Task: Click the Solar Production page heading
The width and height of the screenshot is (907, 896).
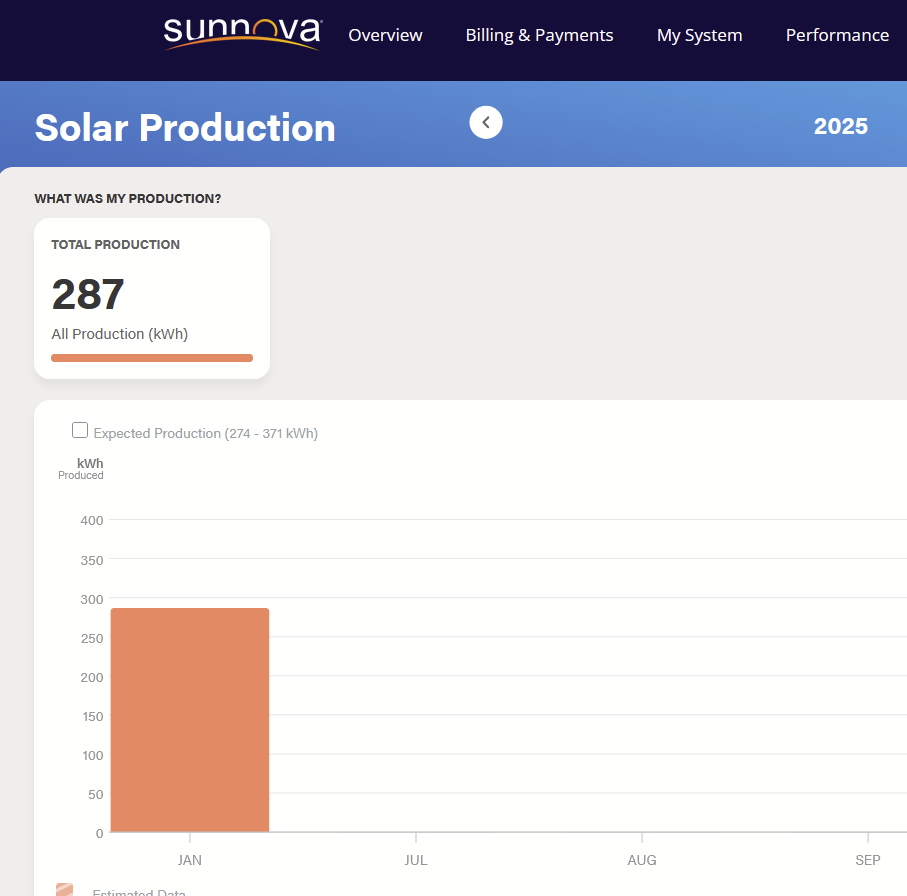Action: 185,128
